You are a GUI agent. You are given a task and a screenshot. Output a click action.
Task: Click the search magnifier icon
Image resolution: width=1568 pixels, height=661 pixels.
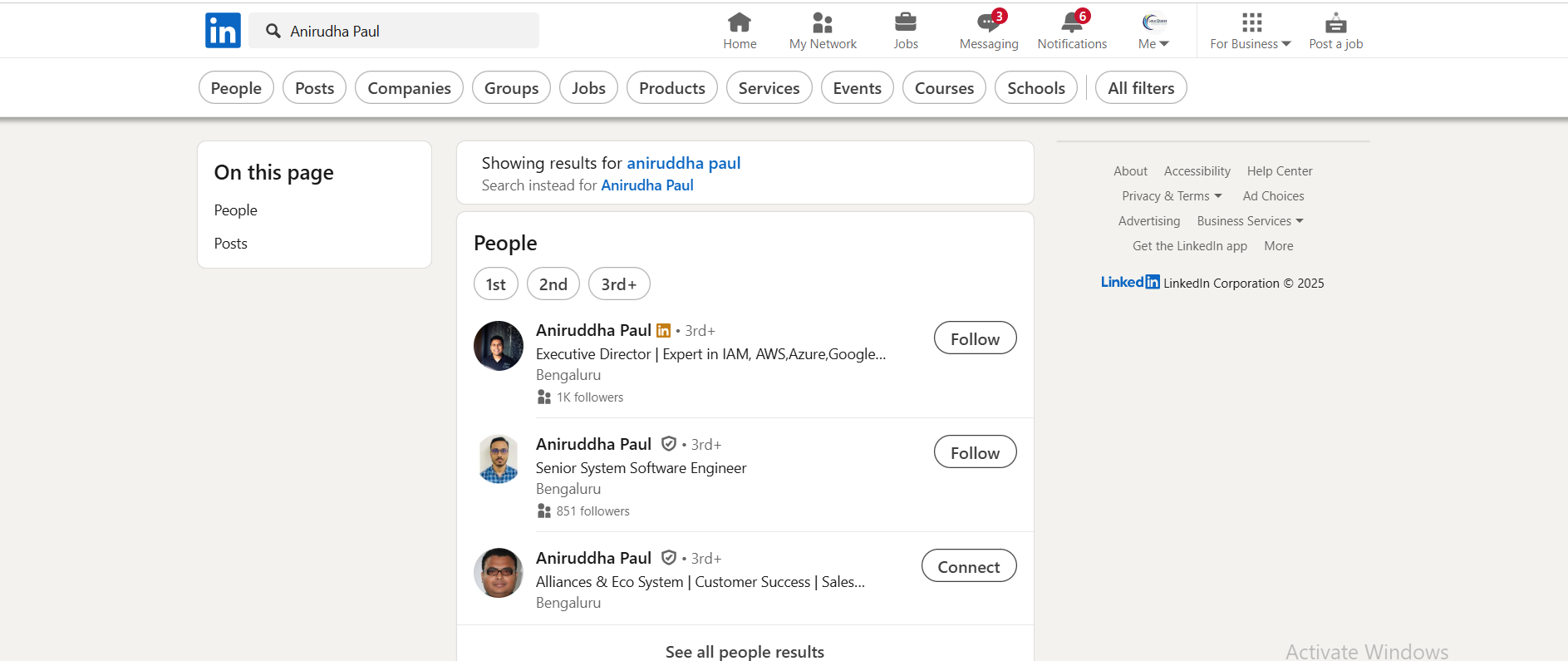point(273,31)
